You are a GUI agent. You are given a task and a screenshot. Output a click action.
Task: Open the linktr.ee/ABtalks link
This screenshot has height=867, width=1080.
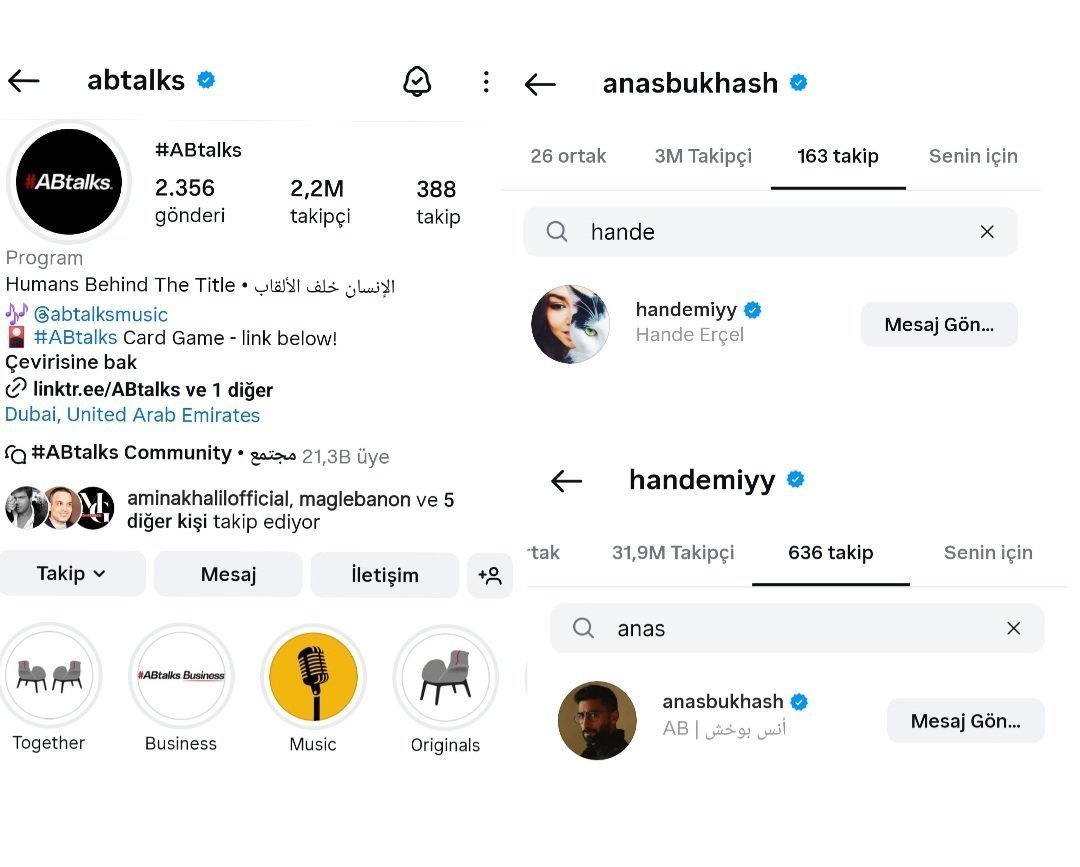[152, 389]
